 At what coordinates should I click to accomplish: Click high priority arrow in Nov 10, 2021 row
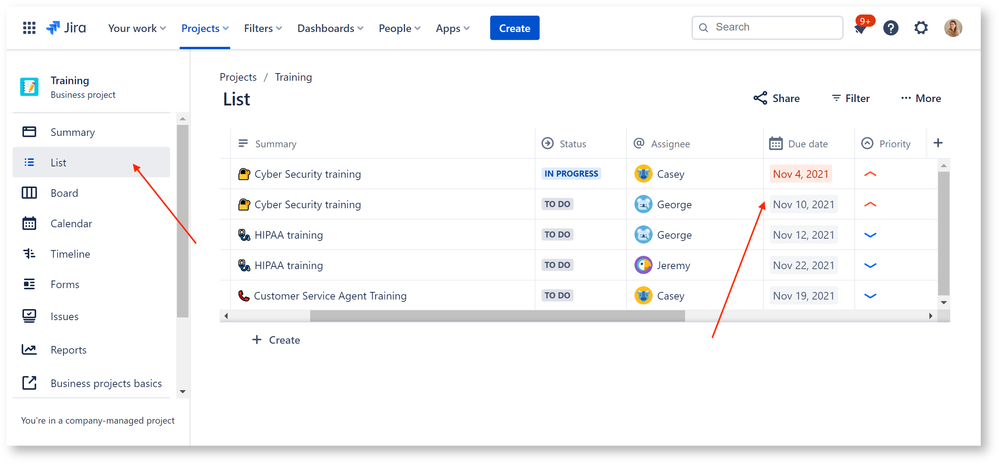(870, 204)
